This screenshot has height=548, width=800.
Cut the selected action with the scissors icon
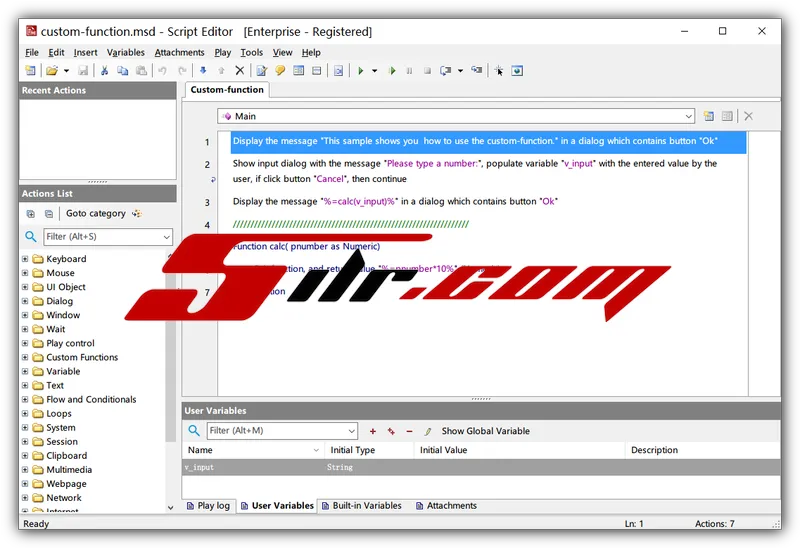click(x=105, y=70)
